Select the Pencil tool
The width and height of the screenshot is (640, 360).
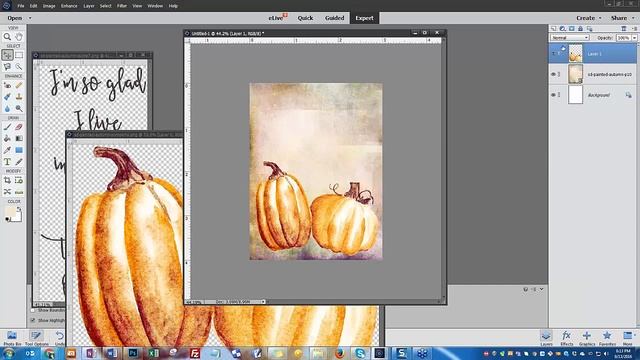[19, 162]
